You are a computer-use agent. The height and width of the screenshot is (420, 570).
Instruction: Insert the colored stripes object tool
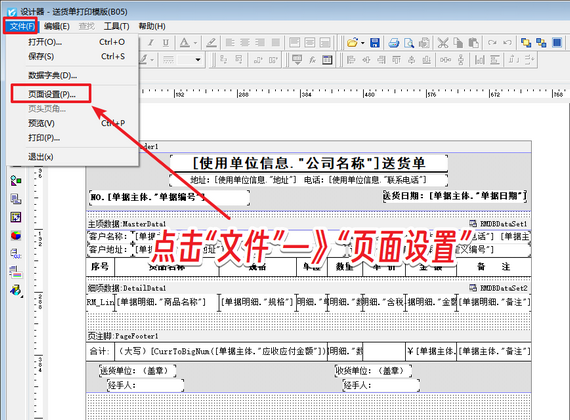tap(16, 272)
